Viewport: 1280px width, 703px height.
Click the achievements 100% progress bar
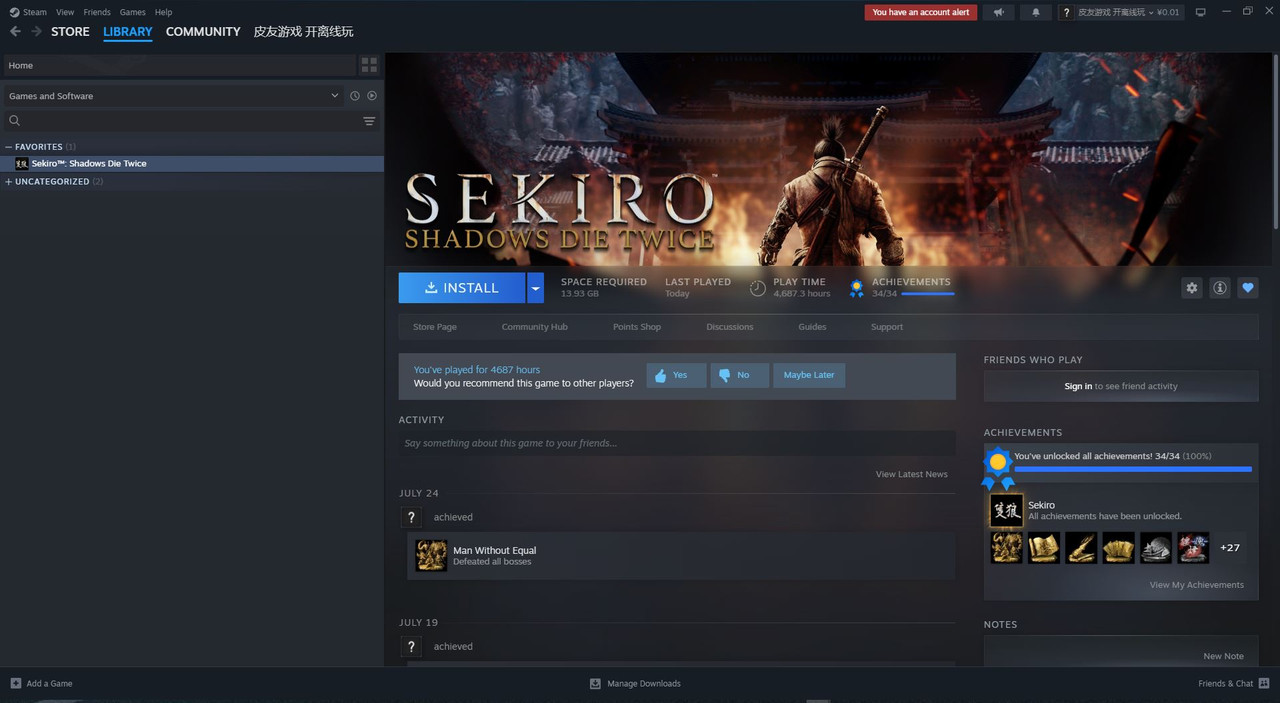tap(1133, 468)
